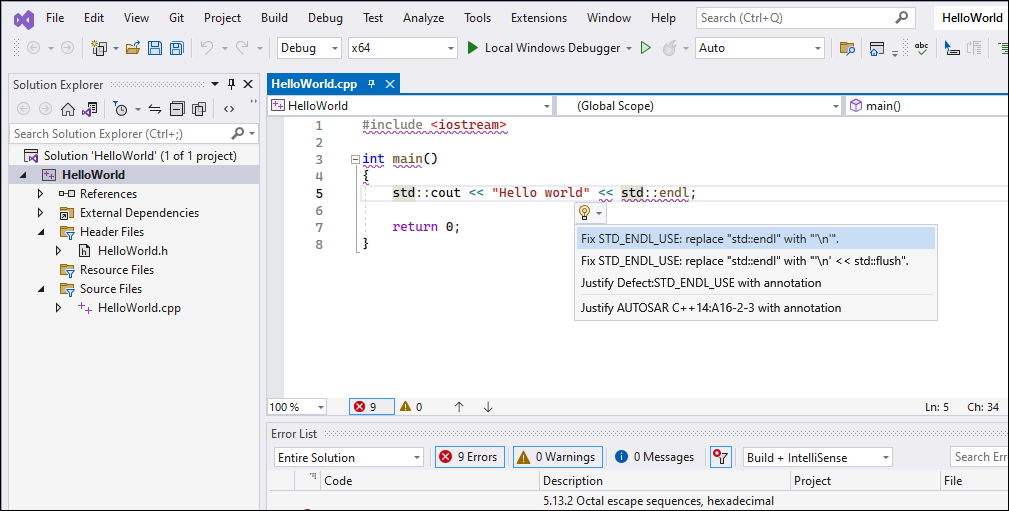Click the navigate up arrow in editor
Viewport: 1009px width, 511px height.
coord(459,407)
